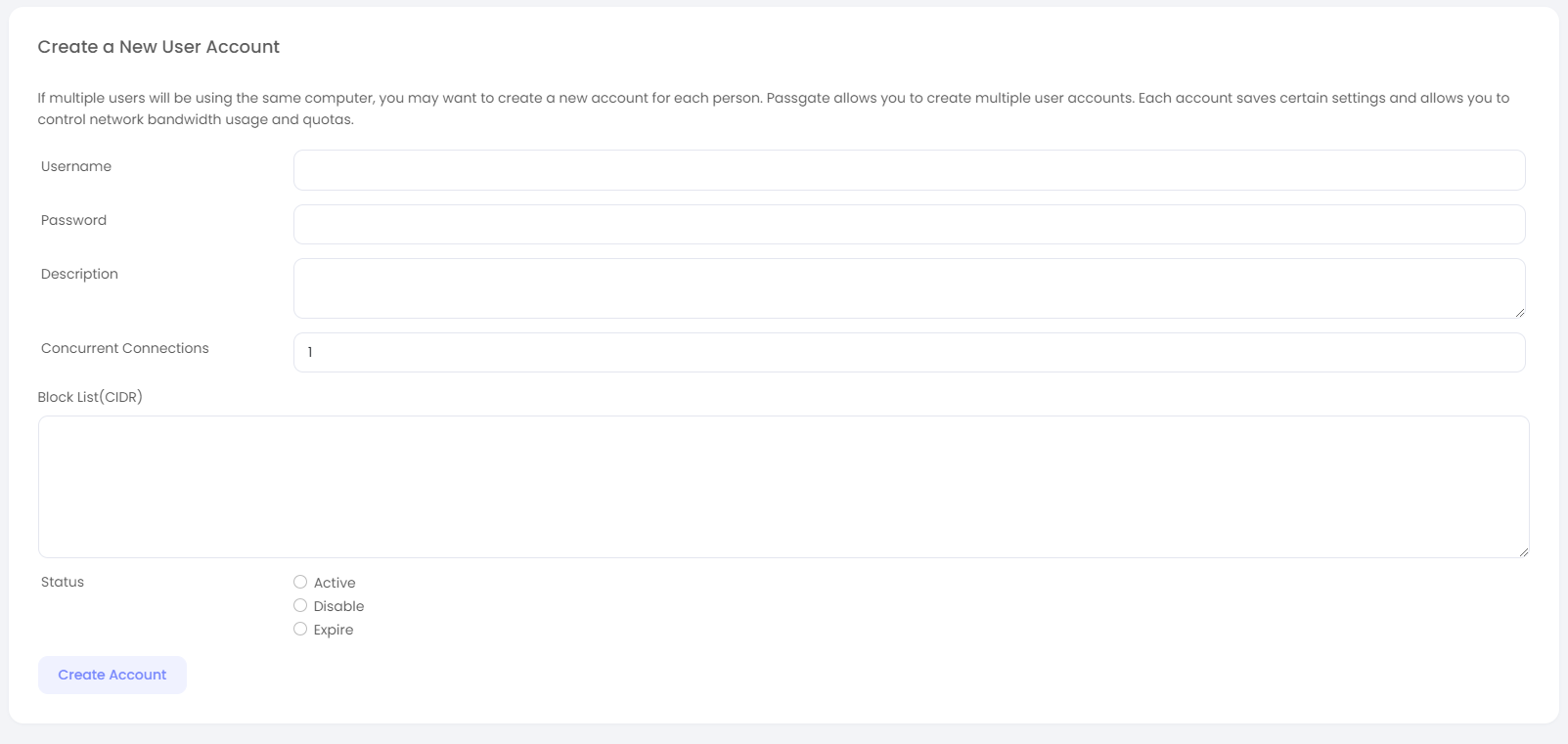Select the Active status radio button

300,582
